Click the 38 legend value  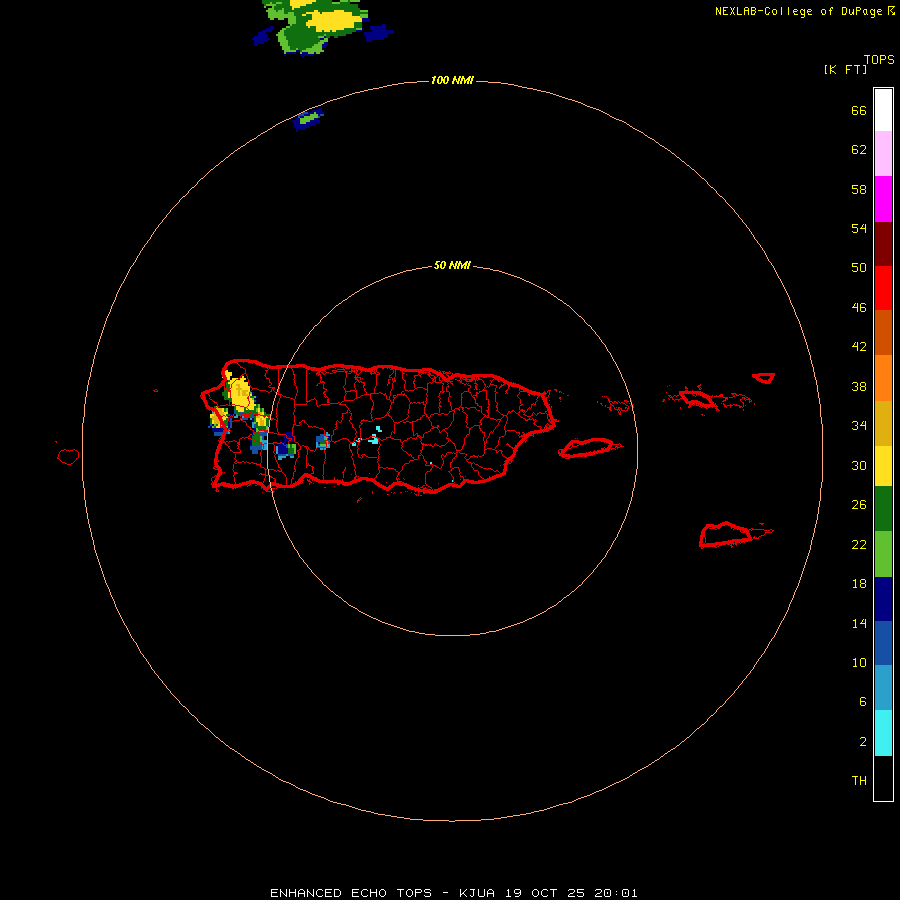click(x=859, y=386)
